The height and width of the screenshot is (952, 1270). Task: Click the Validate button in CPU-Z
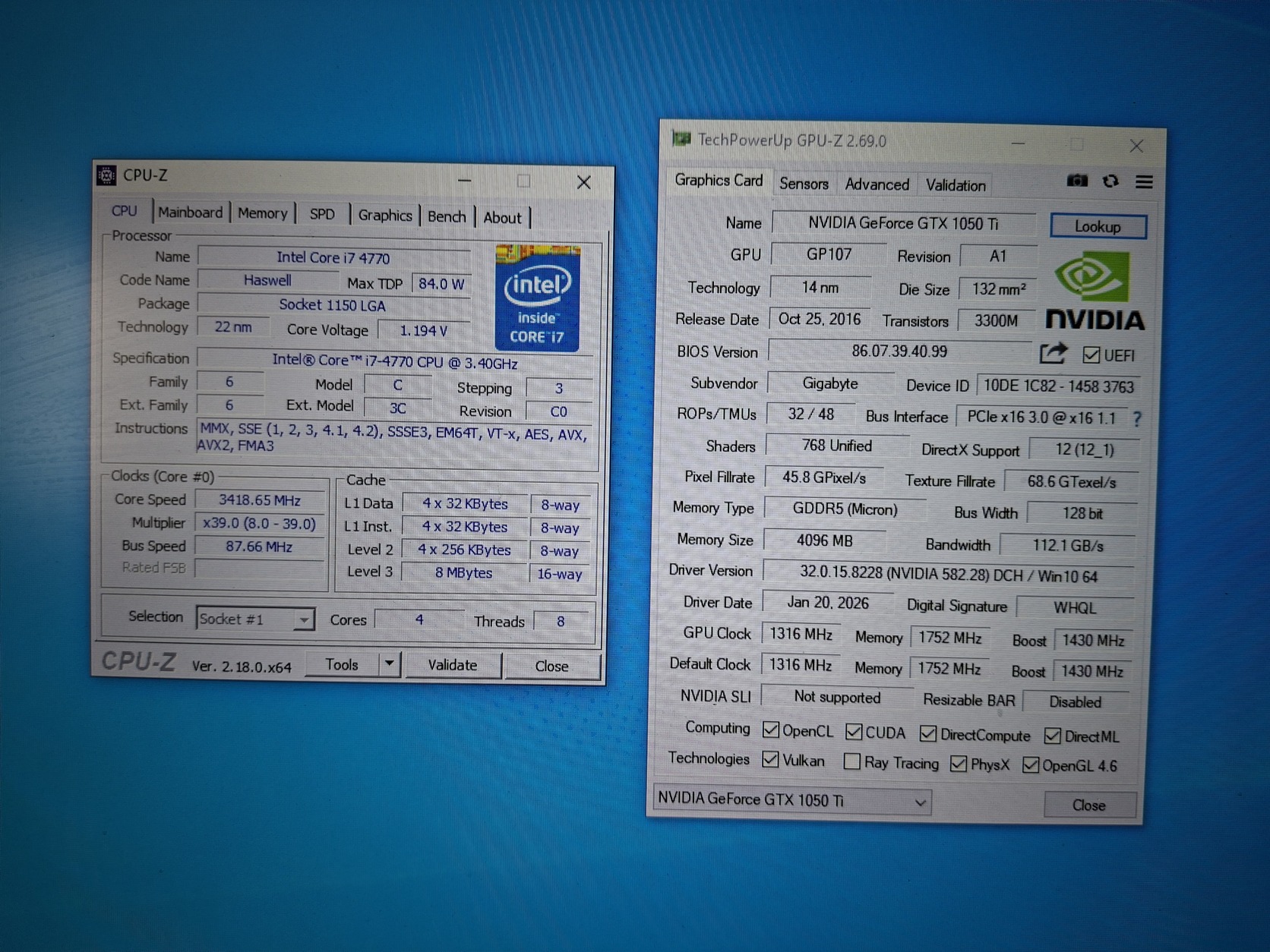click(x=453, y=665)
